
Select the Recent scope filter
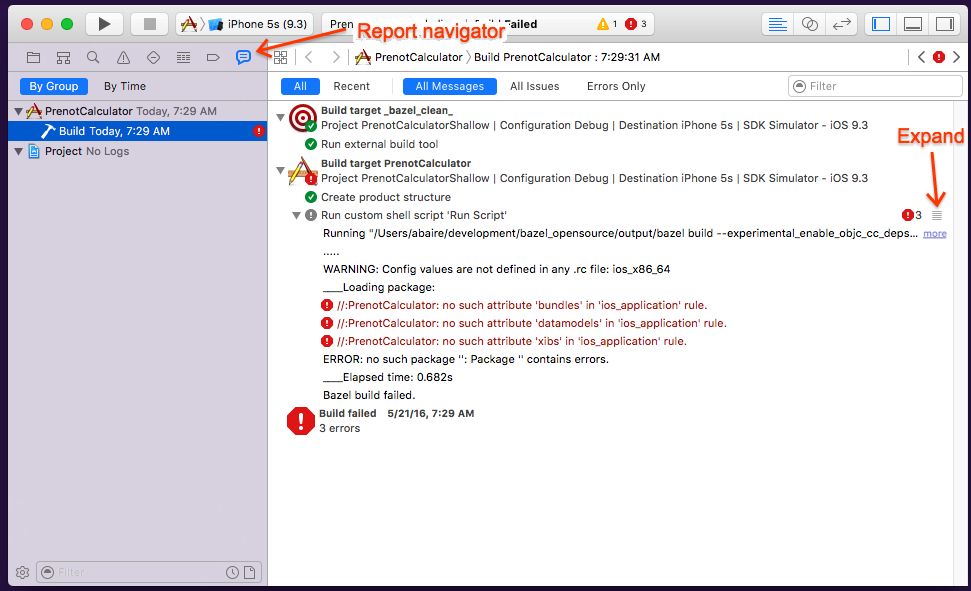pos(351,86)
